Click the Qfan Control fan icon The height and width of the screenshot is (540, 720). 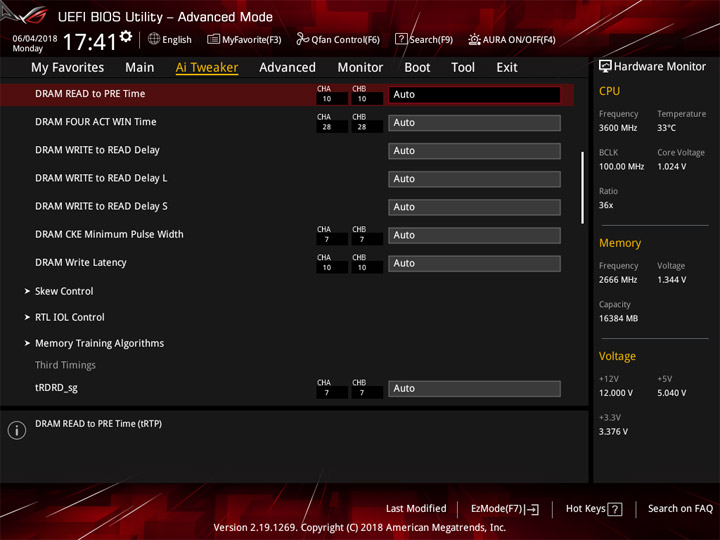pyautogui.click(x=302, y=39)
